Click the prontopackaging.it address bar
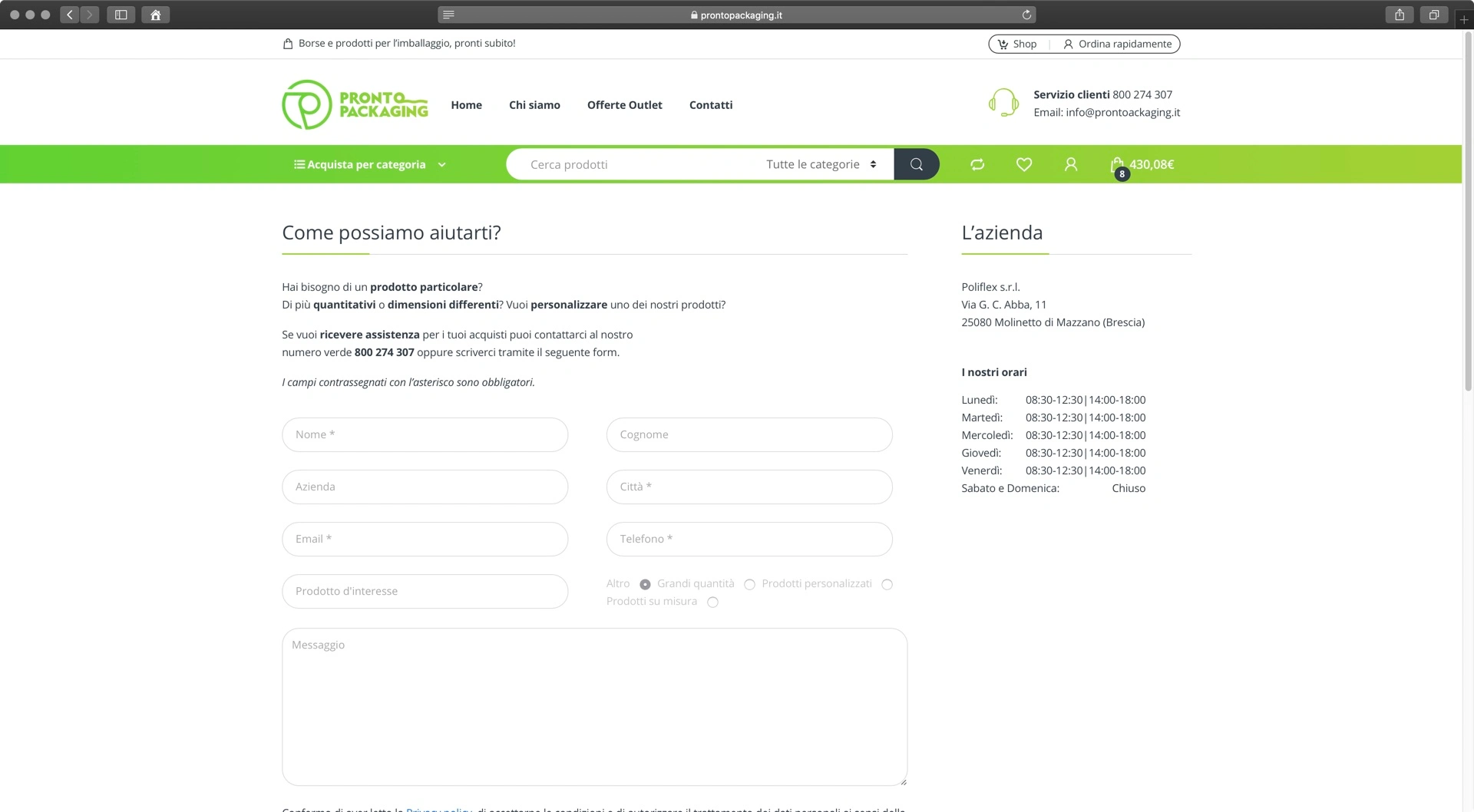The image size is (1474, 812). [x=736, y=15]
